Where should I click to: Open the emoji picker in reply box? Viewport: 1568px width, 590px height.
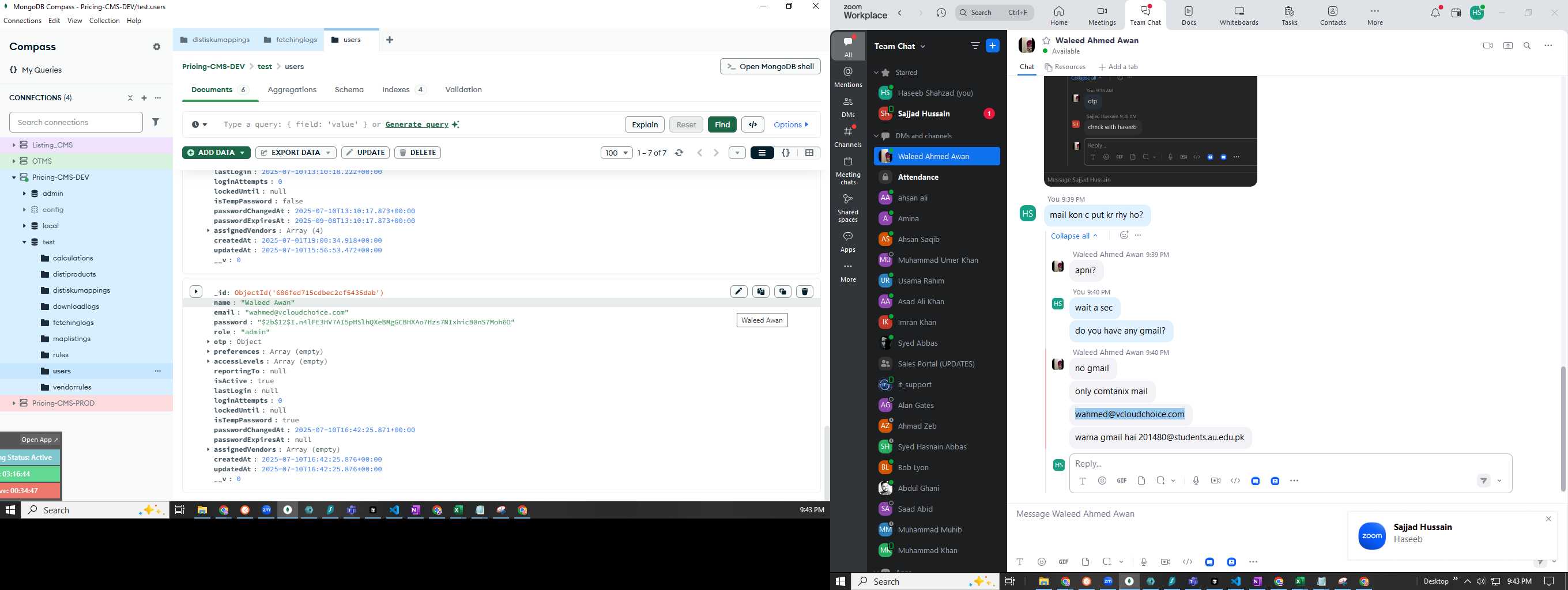1102,481
